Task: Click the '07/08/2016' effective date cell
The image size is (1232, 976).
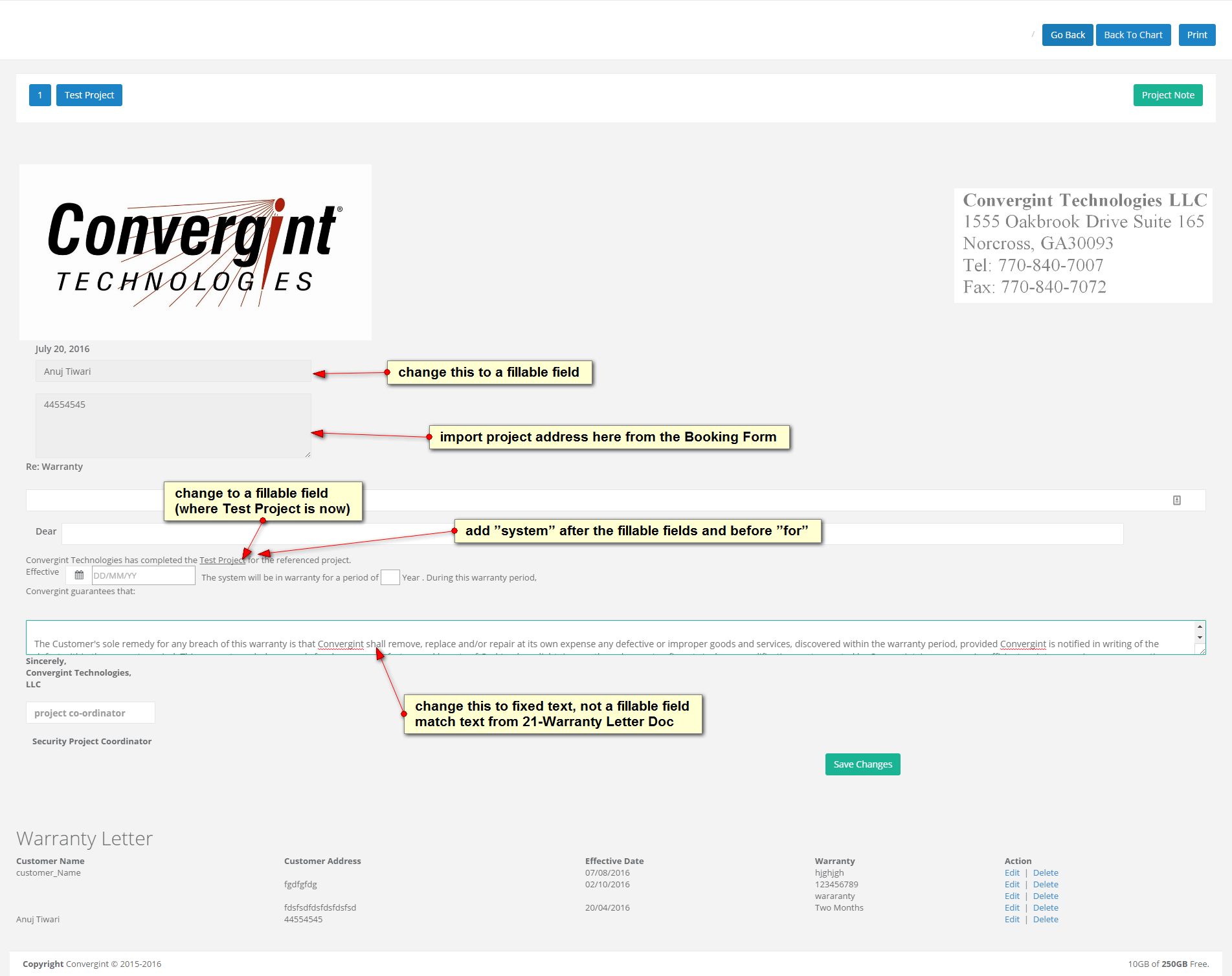Action: 607,873
